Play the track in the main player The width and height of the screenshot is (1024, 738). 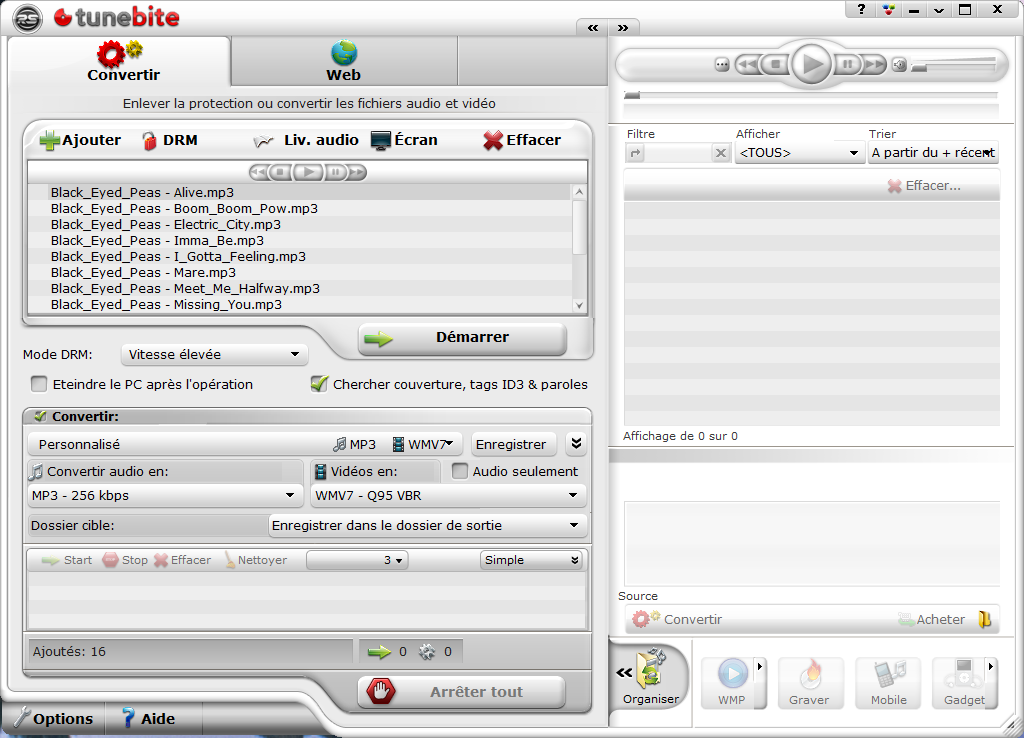tap(812, 64)
